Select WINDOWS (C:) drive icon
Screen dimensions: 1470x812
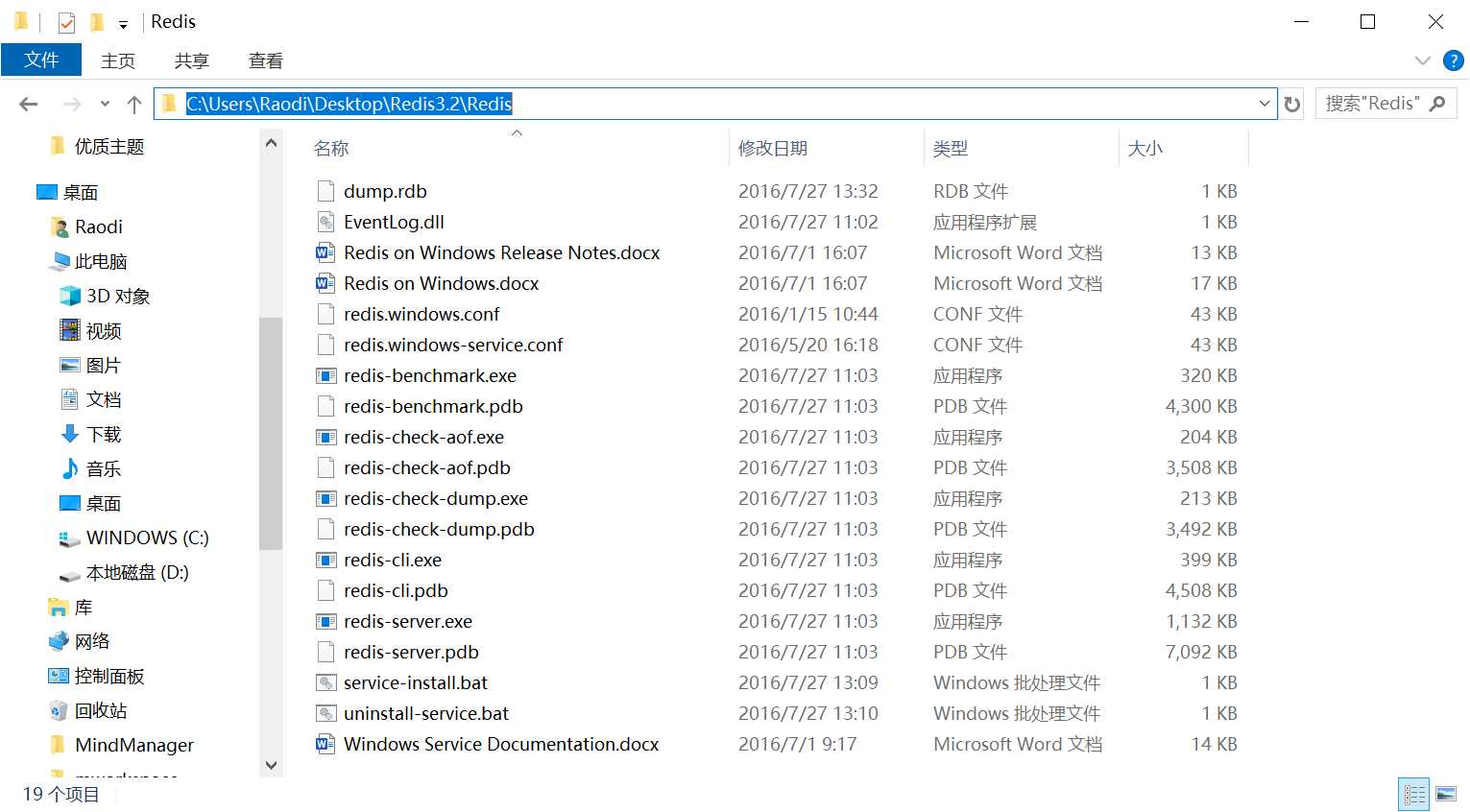(70, 538)
